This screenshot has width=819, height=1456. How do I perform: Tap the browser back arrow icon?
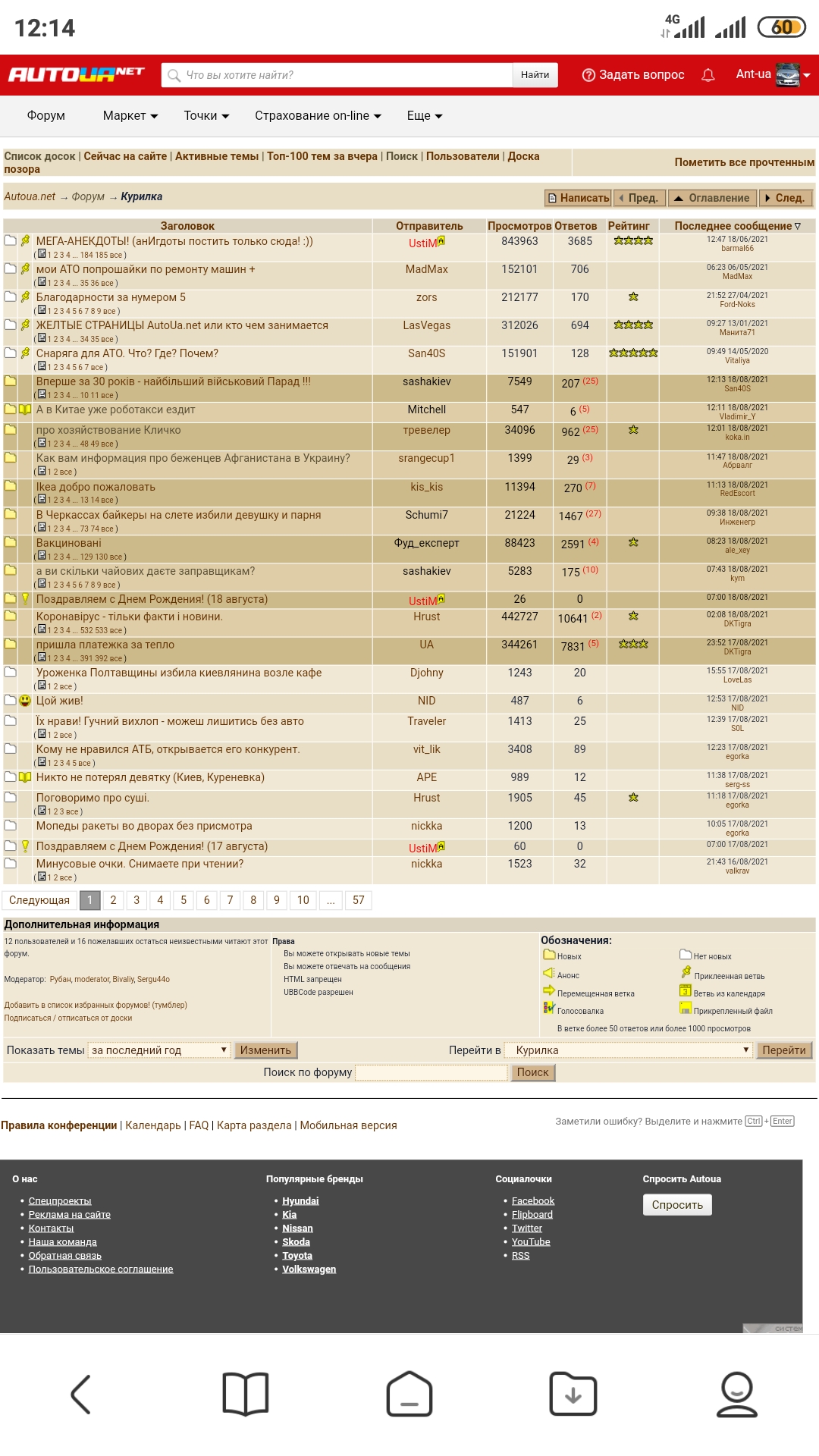point(81,1394)
